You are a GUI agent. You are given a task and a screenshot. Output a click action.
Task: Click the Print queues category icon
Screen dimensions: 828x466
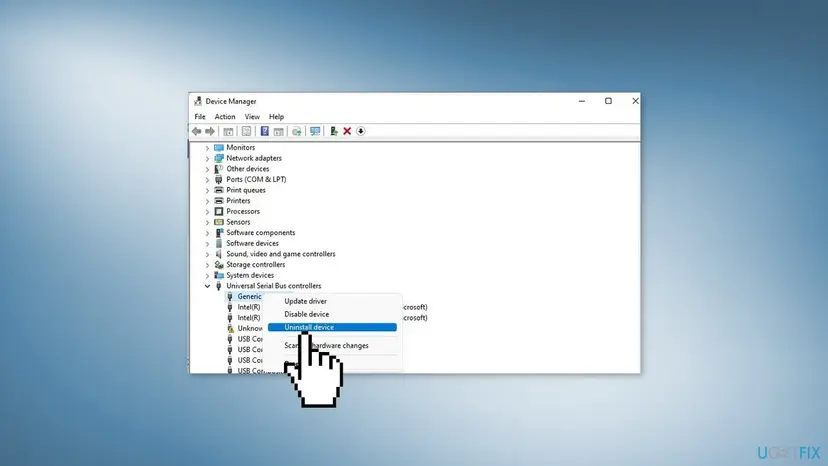click(219, 190)
